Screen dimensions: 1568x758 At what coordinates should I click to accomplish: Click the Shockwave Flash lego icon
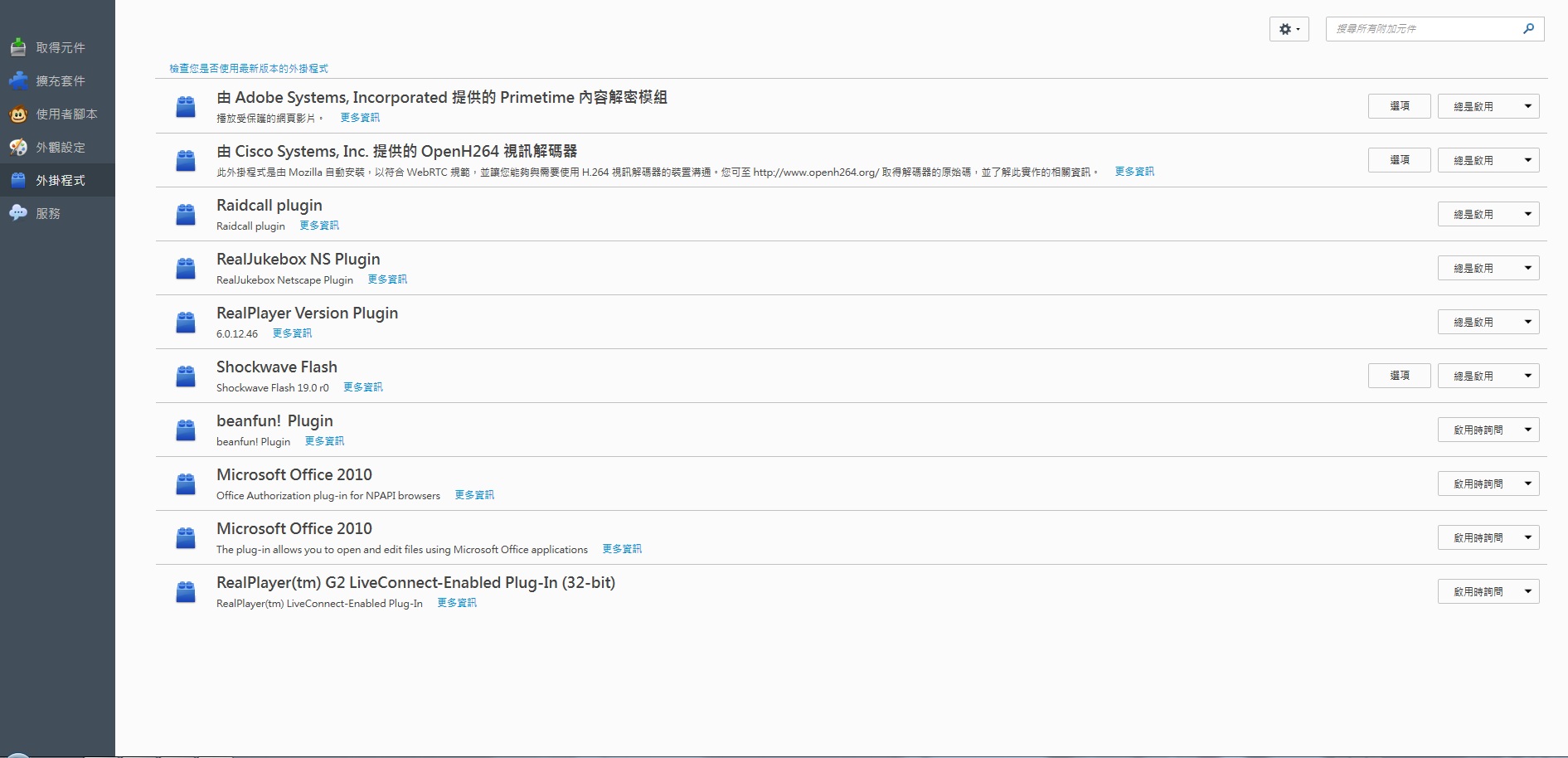point(186,376)
